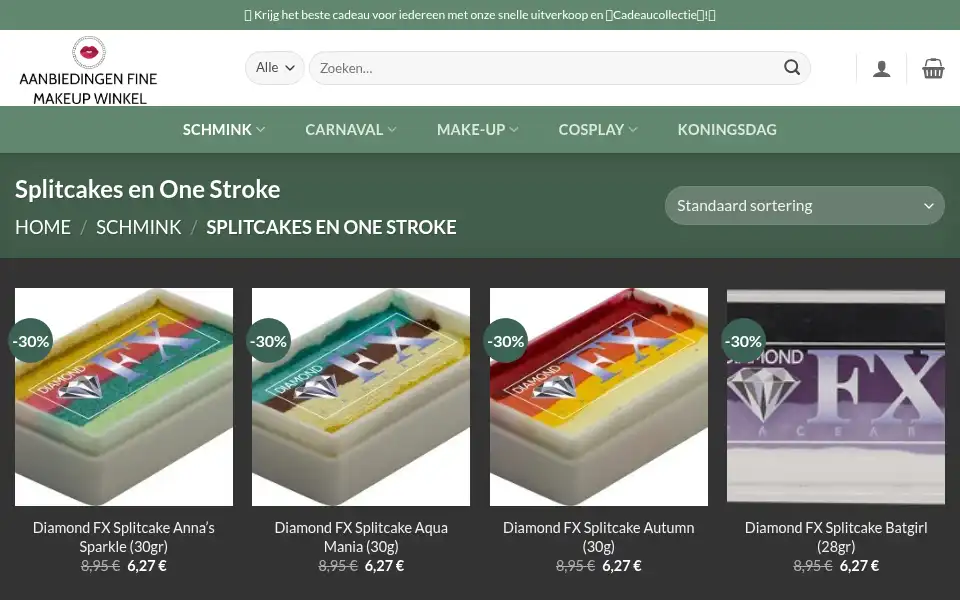Open Diamond FX Splitcake Aqua Mania title

(361, 537)
